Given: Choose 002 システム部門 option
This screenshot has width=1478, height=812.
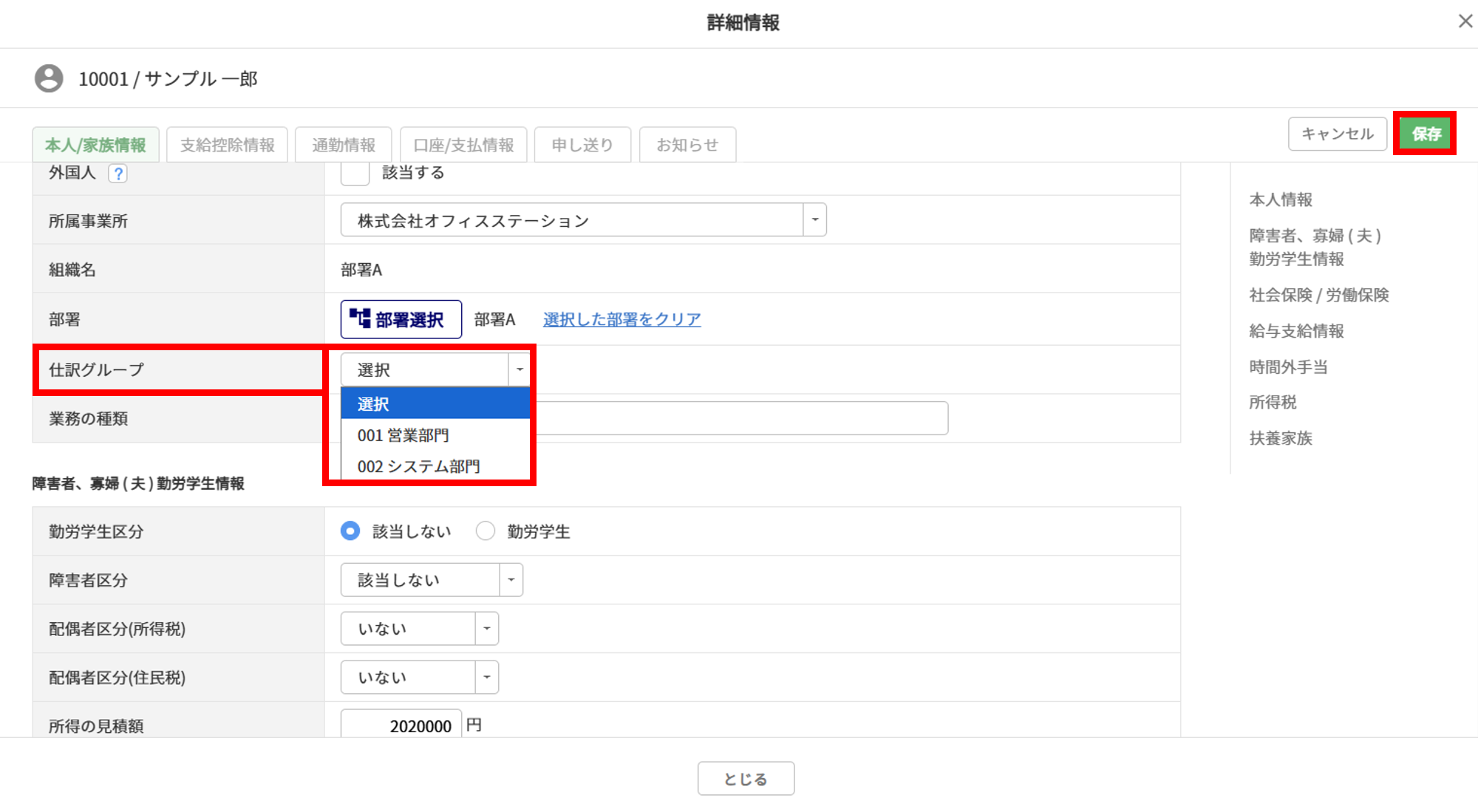Looking at the screenshot, I should coord(418,466).
